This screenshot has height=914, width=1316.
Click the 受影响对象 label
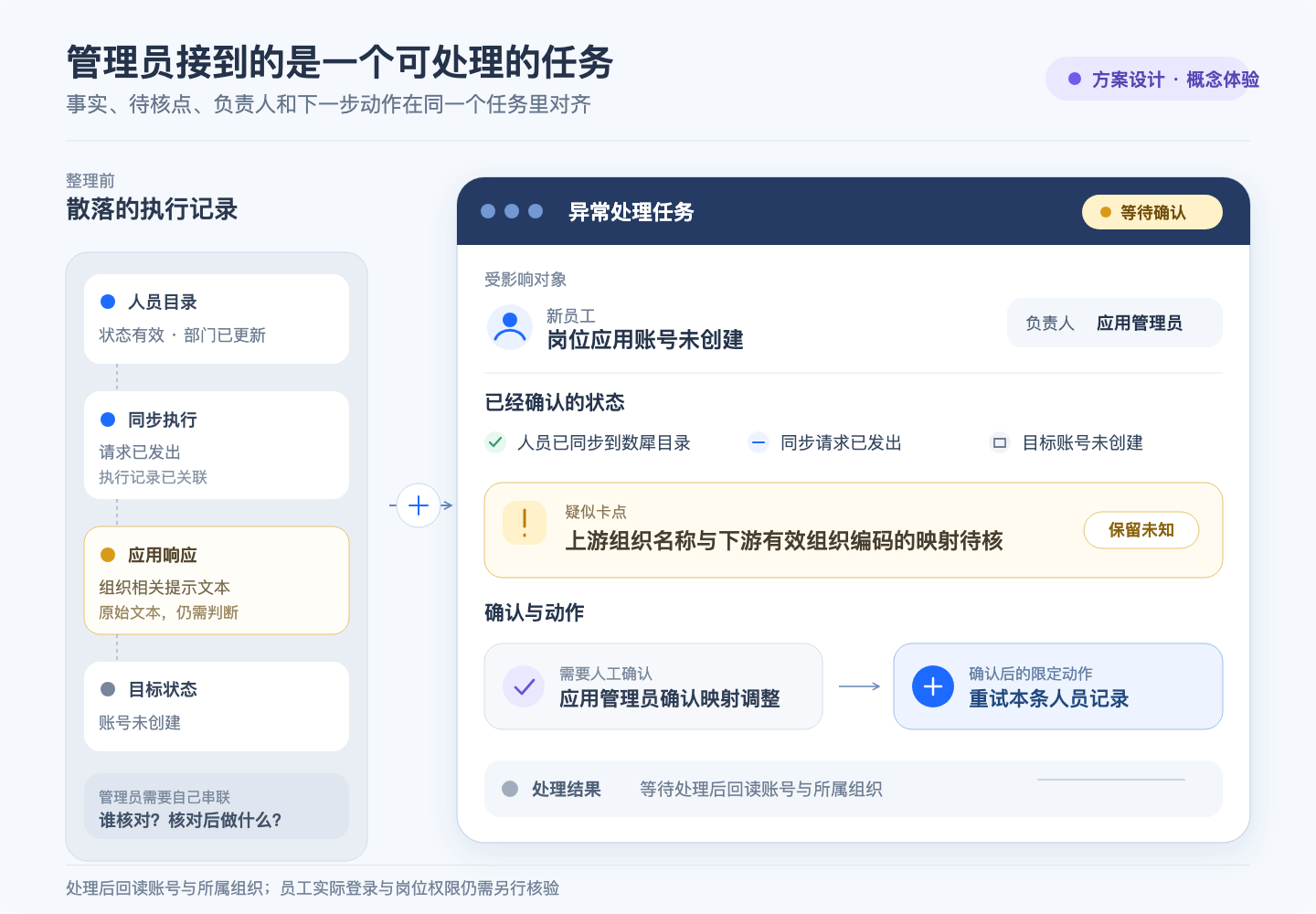coord(525,280)
